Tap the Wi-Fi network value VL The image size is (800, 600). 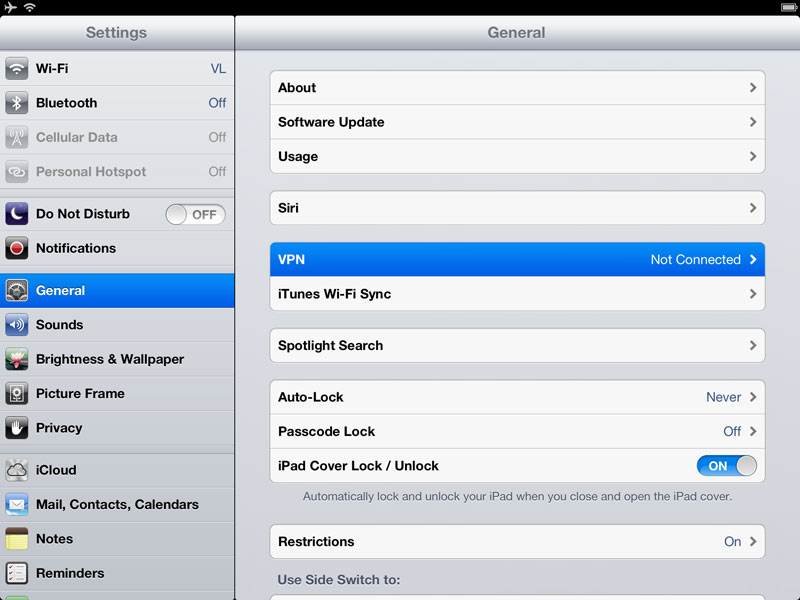tap(218, 68)
